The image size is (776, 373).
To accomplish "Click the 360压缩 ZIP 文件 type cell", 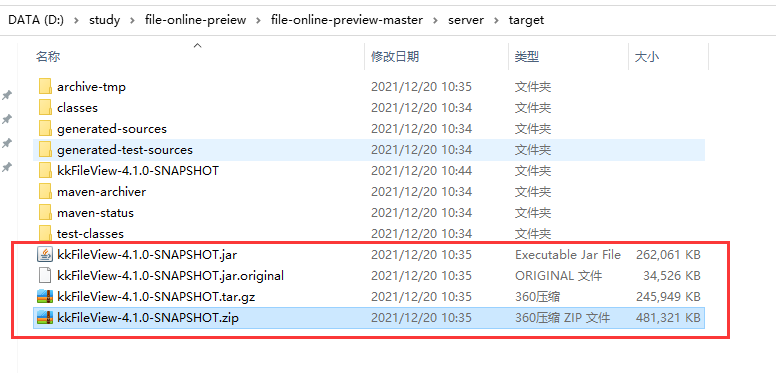I will click(562, 318).
